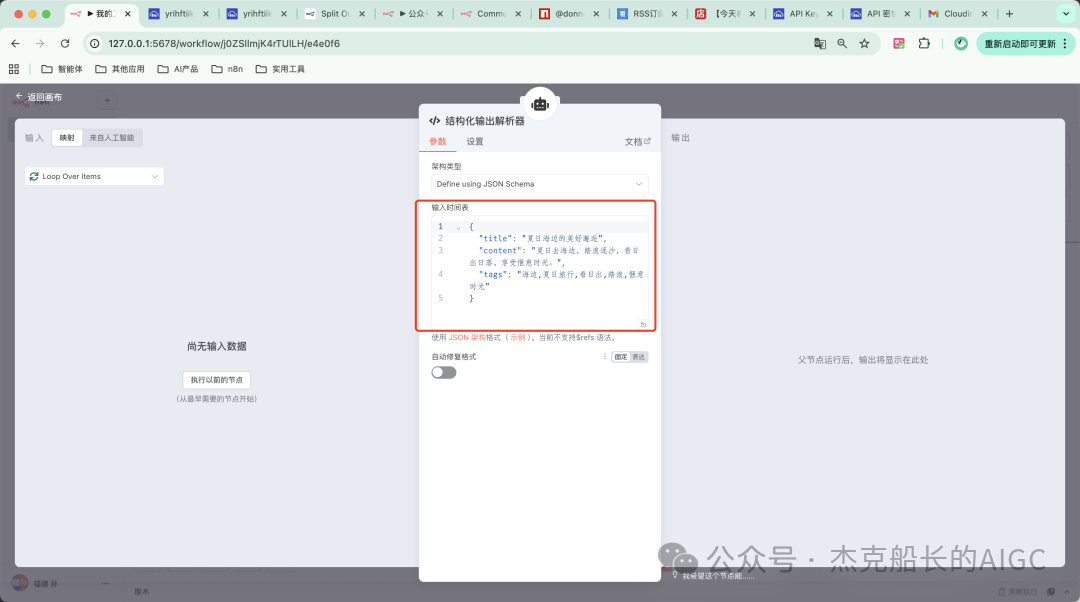Image resolution: width=1080 pixels, height=602 pixels.
Task: Open the apps grid in the bookmarks bar
Action: click(14, 69)
